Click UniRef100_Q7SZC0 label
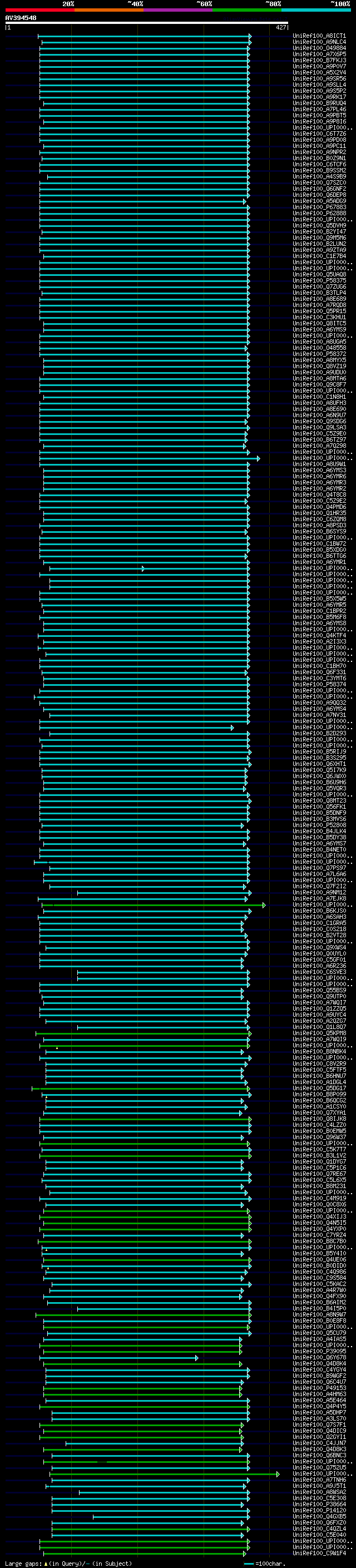 click(319, 182)
